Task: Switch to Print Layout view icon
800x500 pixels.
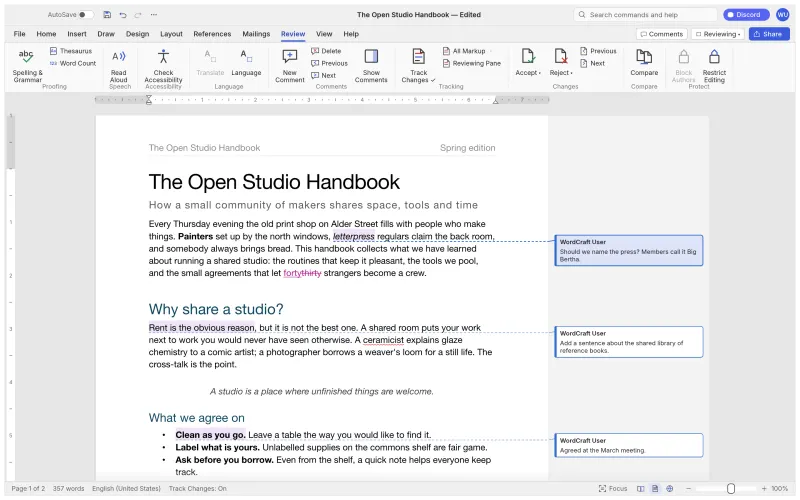Action: point(655,489)
